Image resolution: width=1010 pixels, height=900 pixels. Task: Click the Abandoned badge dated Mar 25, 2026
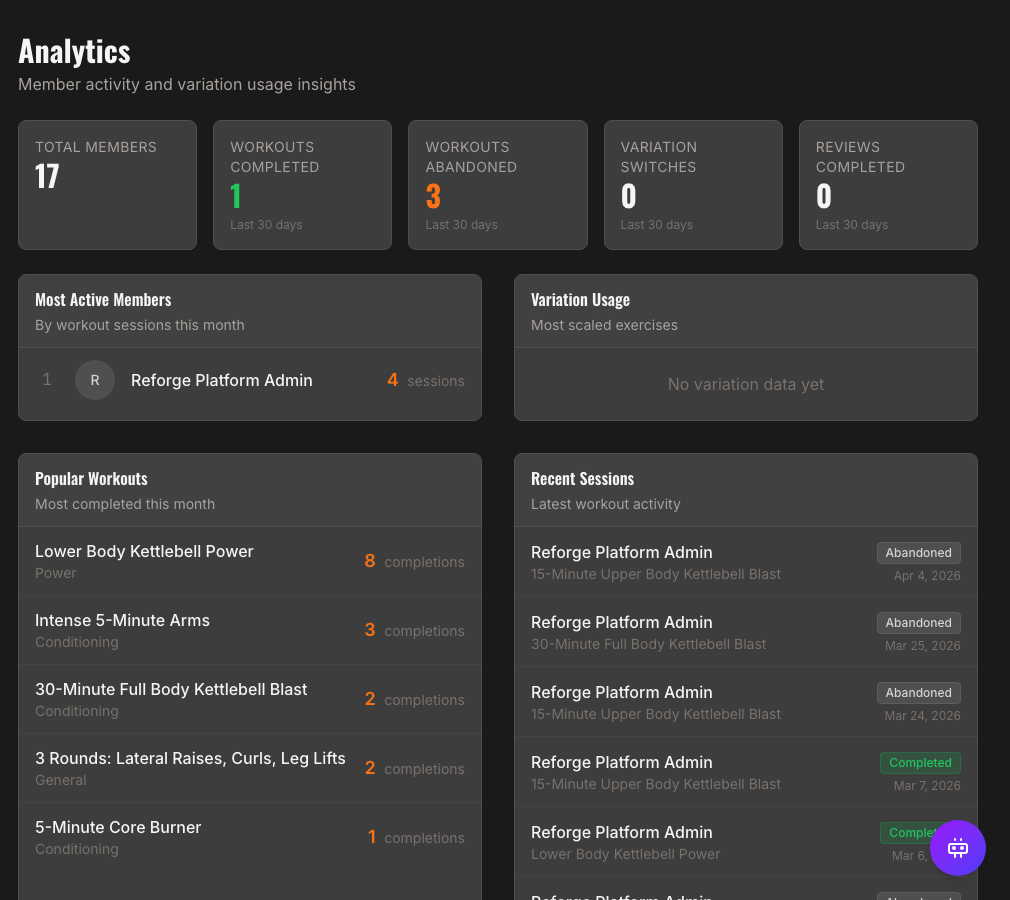click(919, 623)
